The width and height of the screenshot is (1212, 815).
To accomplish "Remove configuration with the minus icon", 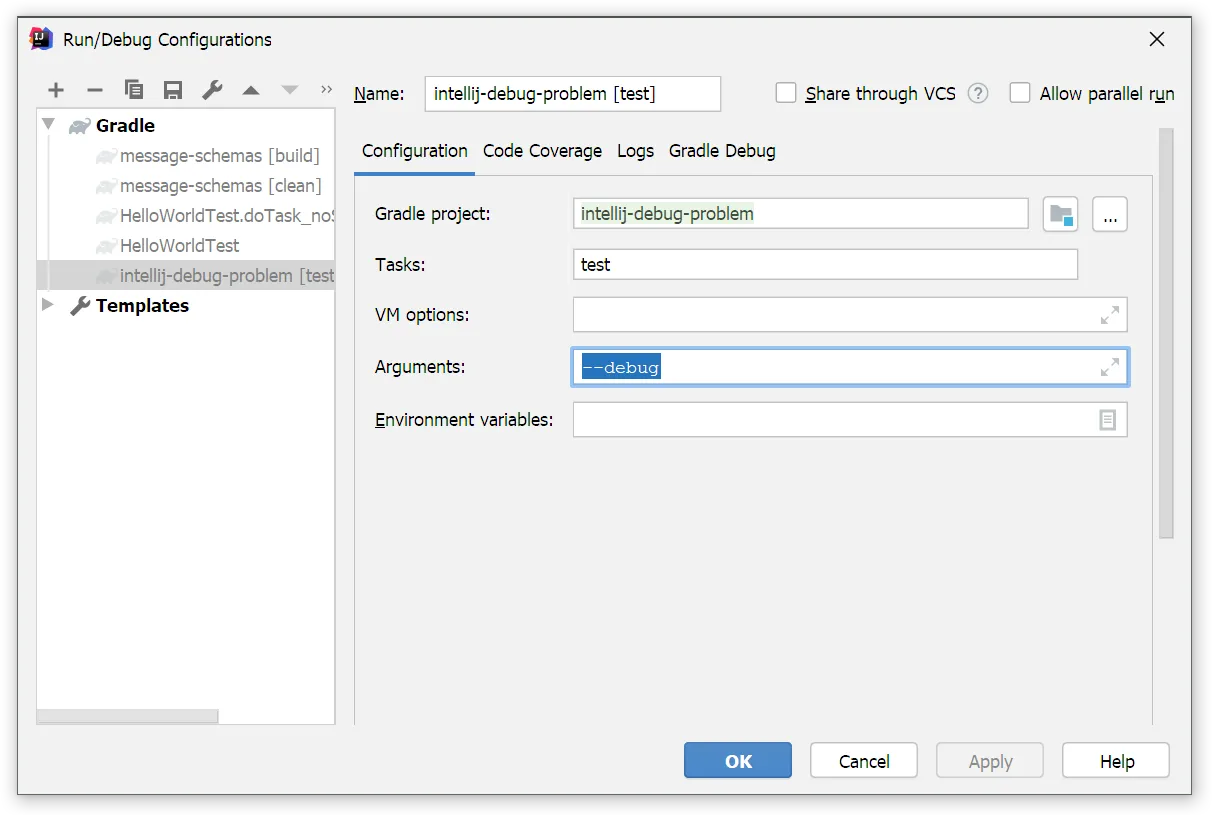I will pos(95,91).
